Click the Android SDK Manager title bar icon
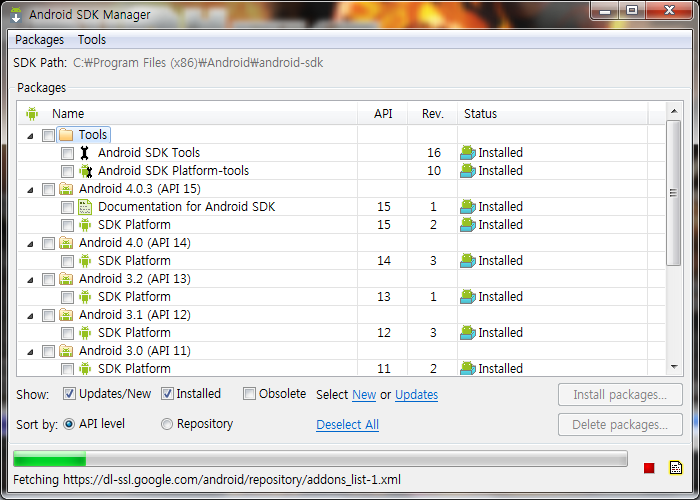The image size is (700, 500). 16,14
